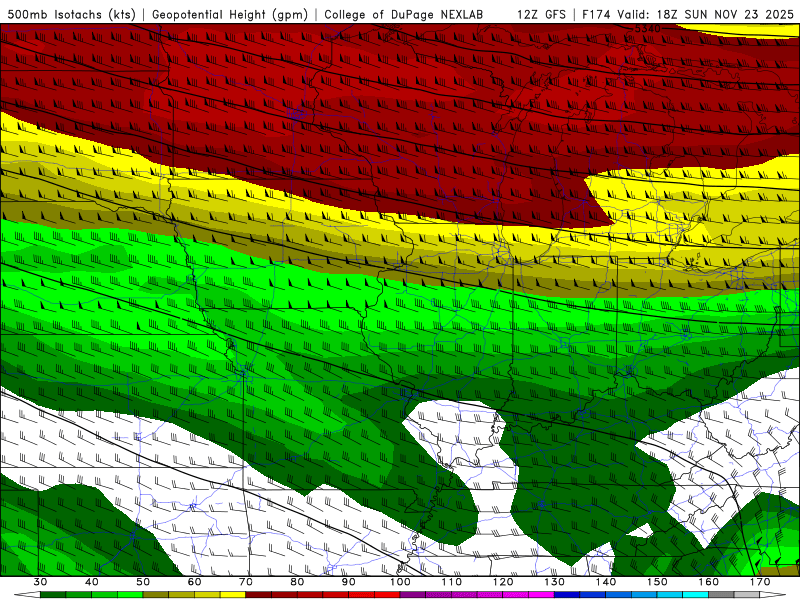Select the bright red swatch ending at 100
The height and width of the screenshot is (600, 800).
point(387,595)
